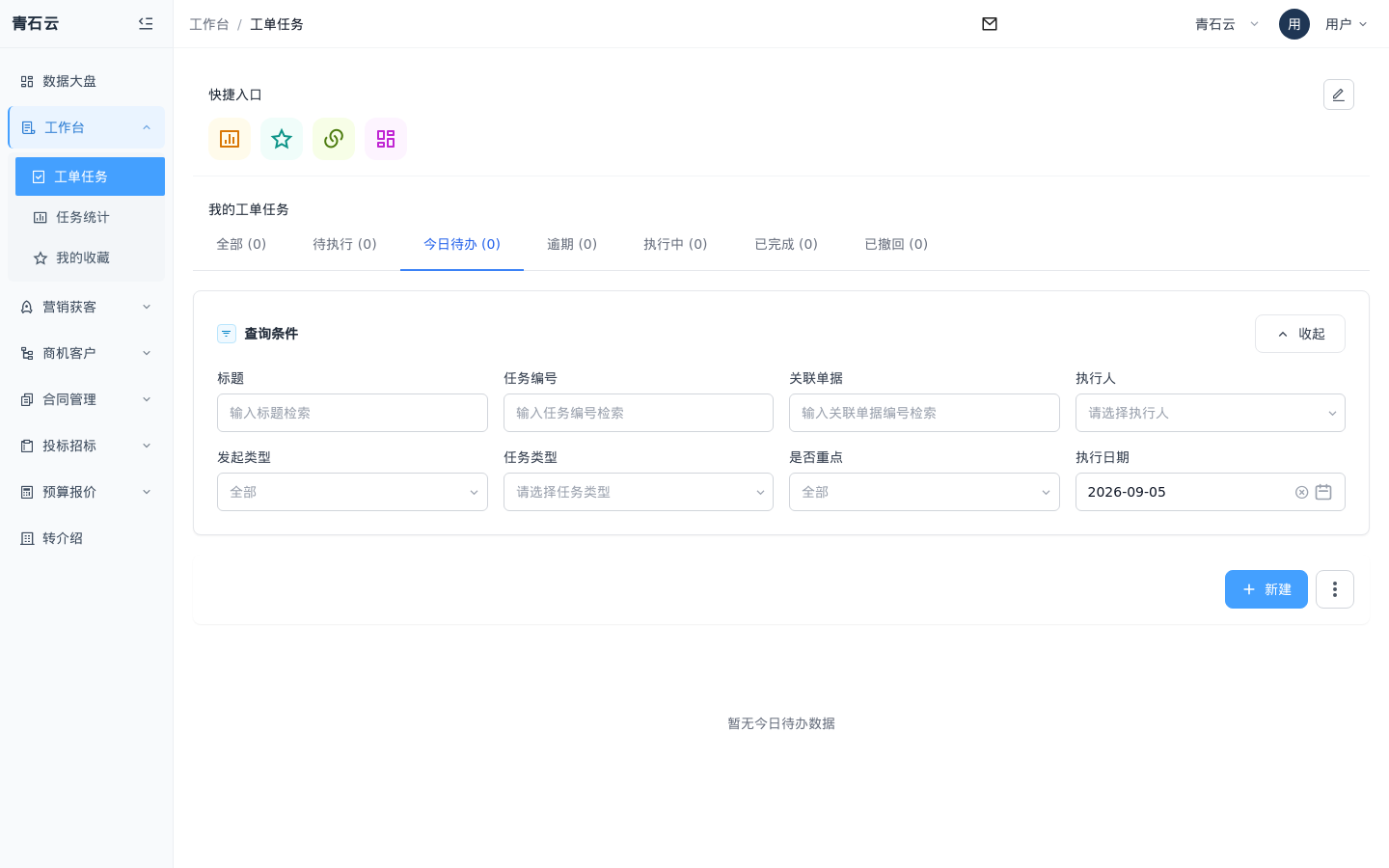Viewport: 1389px width, 868px height.
Task: Switch to the 逾期 (0) tab
Action: pyautogui.click(x=572, y=244)
